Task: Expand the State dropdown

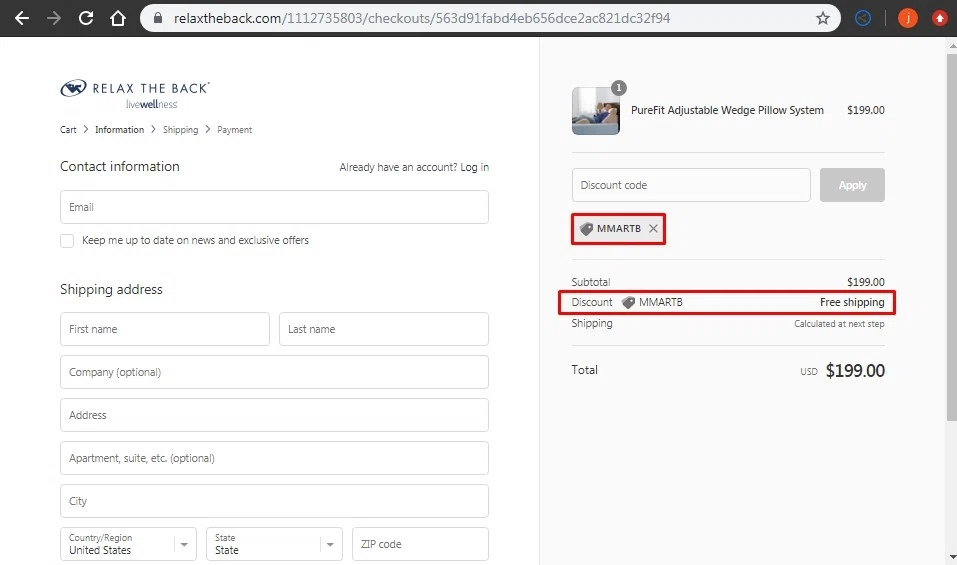Action: [x=274, y=544]
